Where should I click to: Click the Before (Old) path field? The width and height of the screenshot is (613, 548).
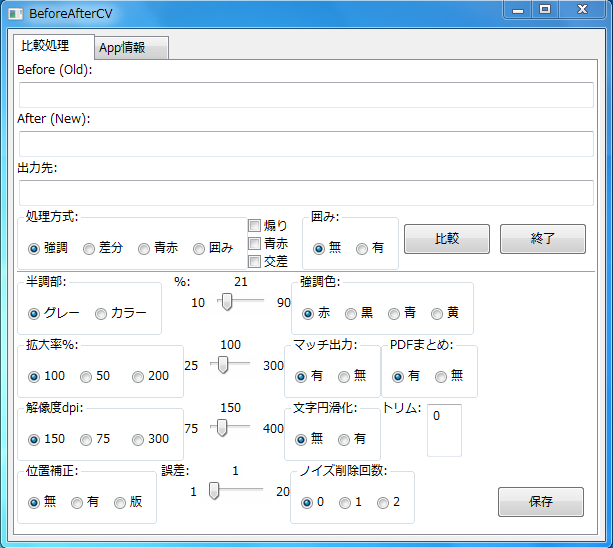306,95
